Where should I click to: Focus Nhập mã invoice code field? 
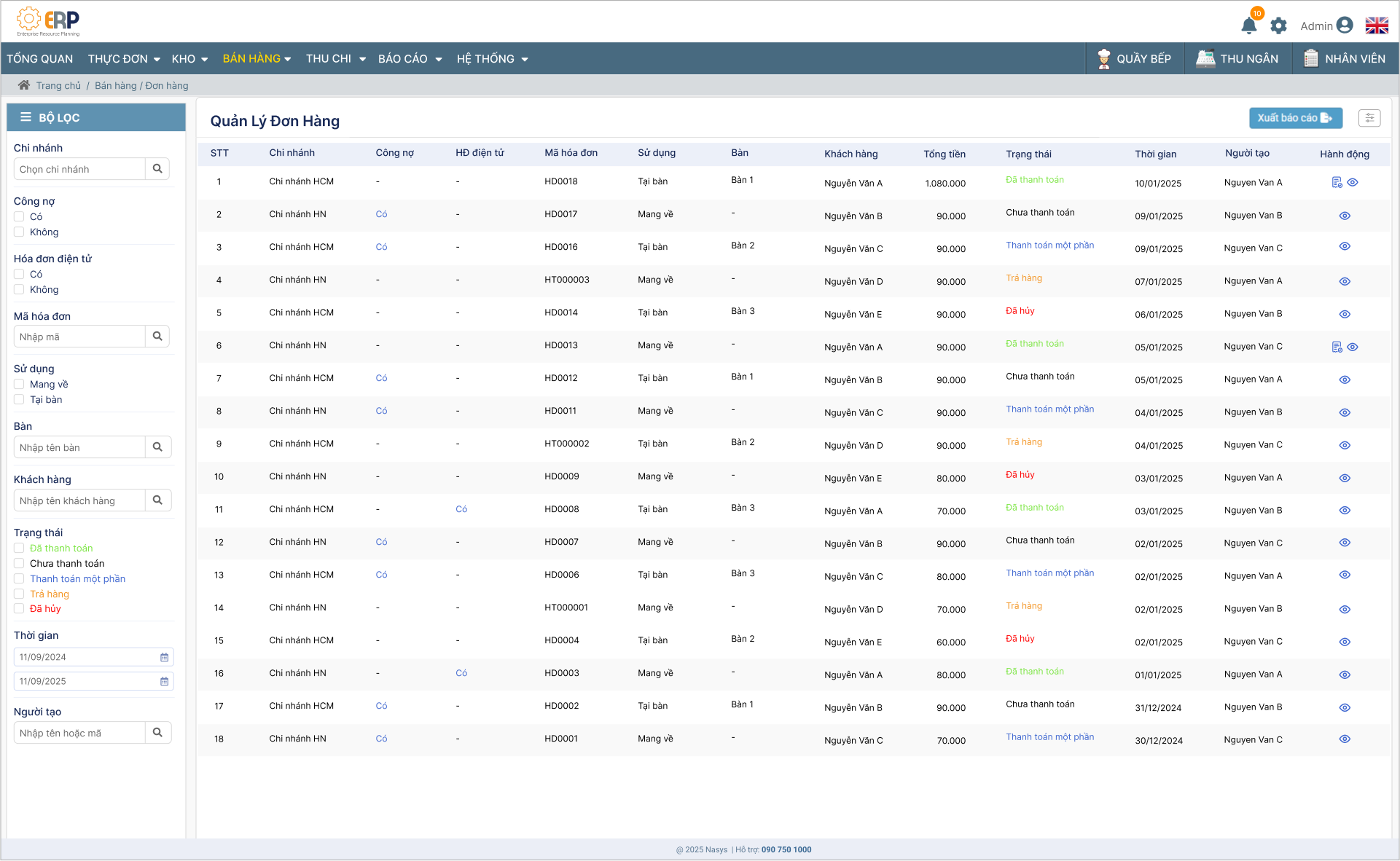click(79, 337)
